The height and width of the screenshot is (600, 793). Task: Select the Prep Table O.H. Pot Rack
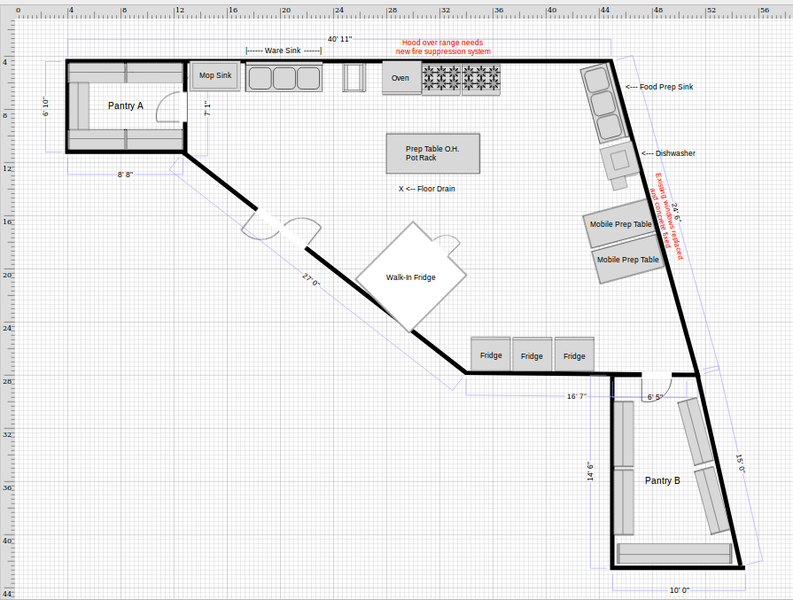(432, 153)
